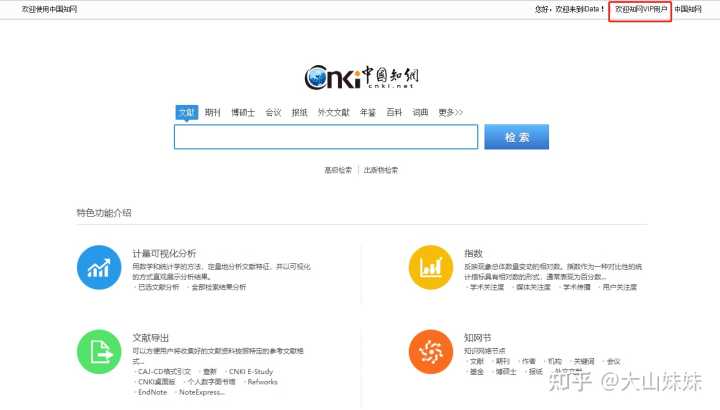Click the yellow 指数 bar chart icon
Viewport: 720px width, 410px height.
pyautogui.click(x=431, y=267)
